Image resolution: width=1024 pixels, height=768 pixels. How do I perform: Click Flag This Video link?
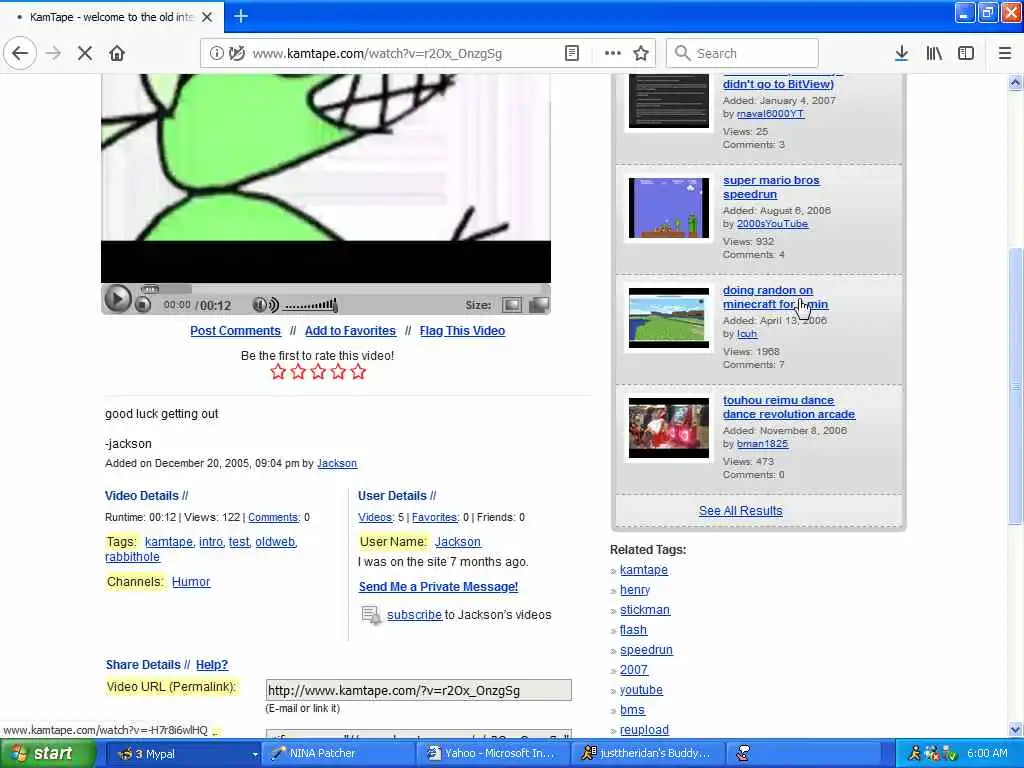(x=462, y=331)
